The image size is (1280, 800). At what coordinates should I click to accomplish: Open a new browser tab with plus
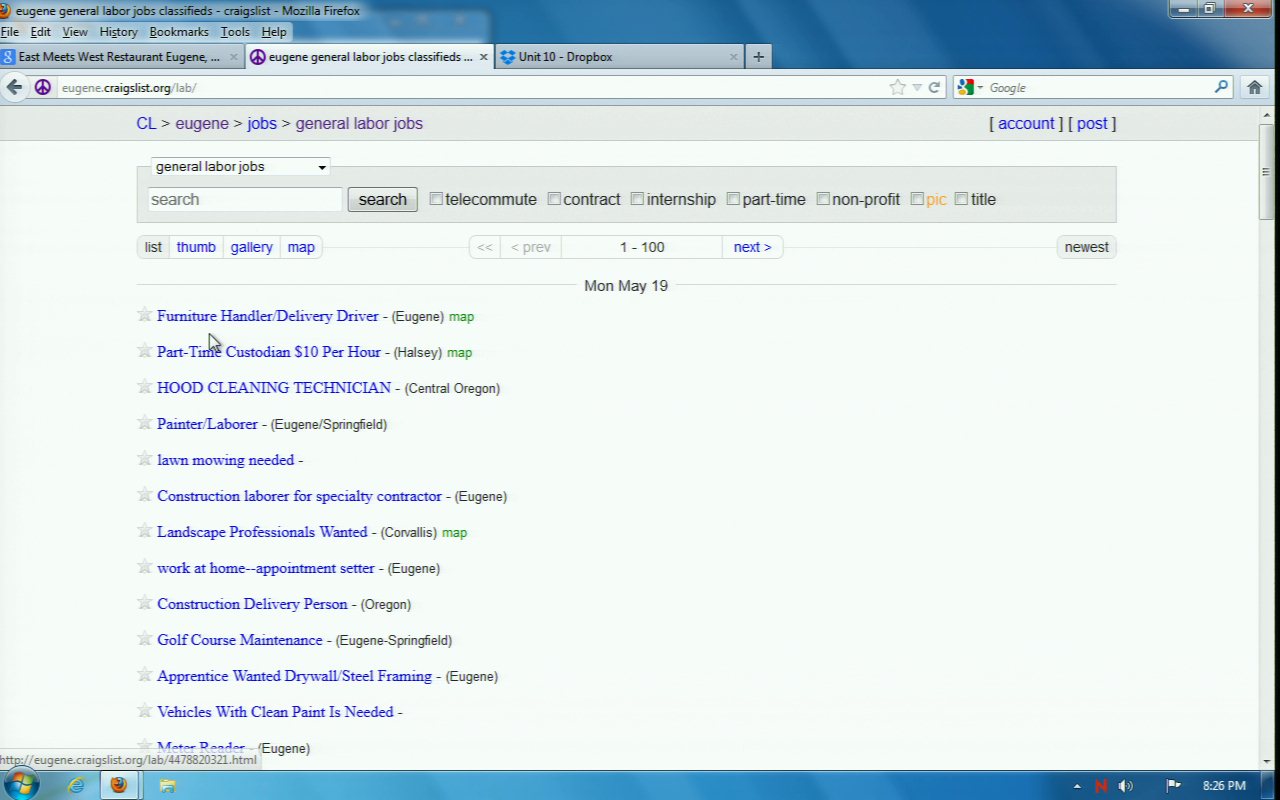(x=758, y=57)
